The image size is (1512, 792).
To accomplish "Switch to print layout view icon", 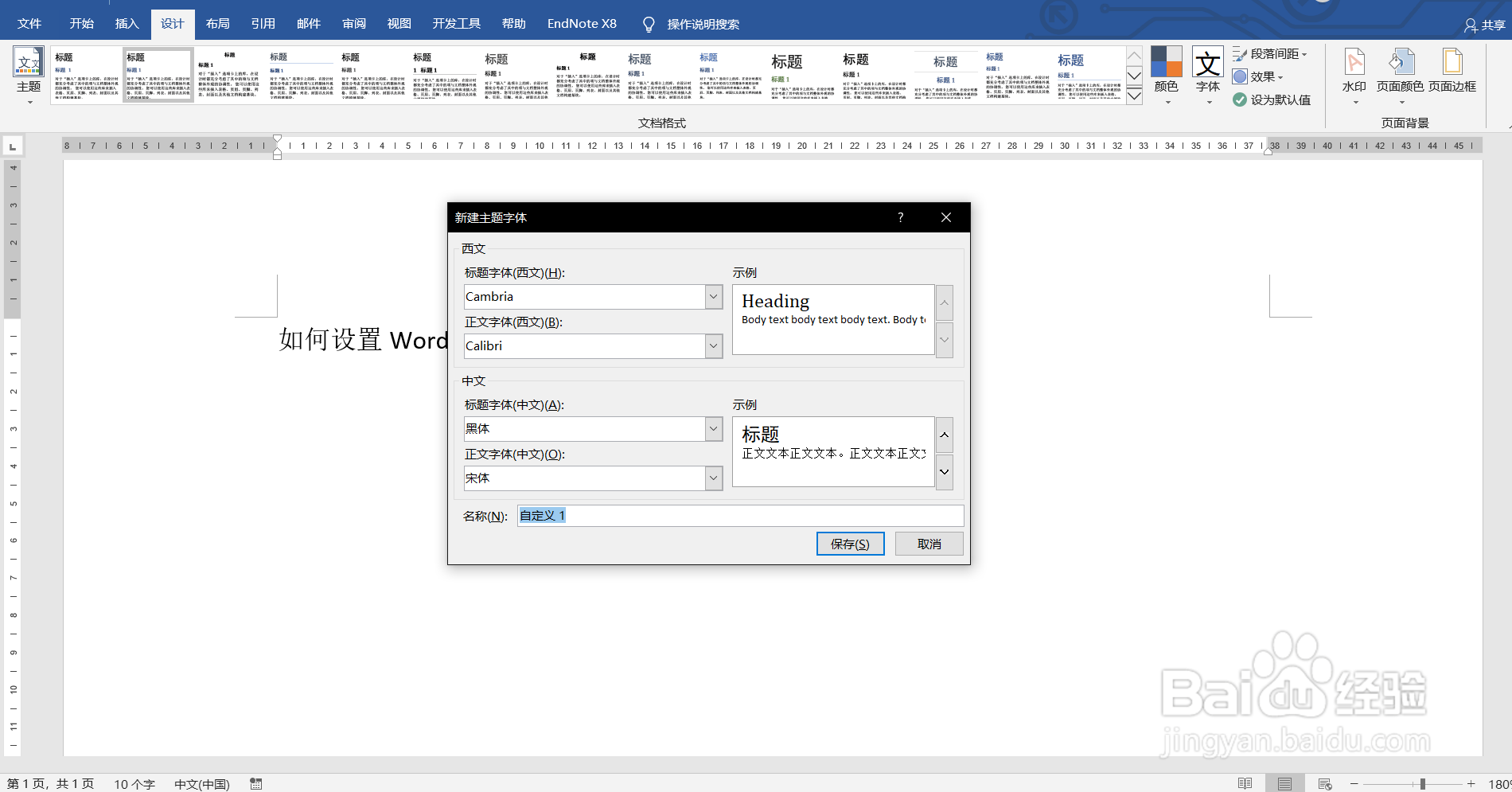I will 1284,784.
